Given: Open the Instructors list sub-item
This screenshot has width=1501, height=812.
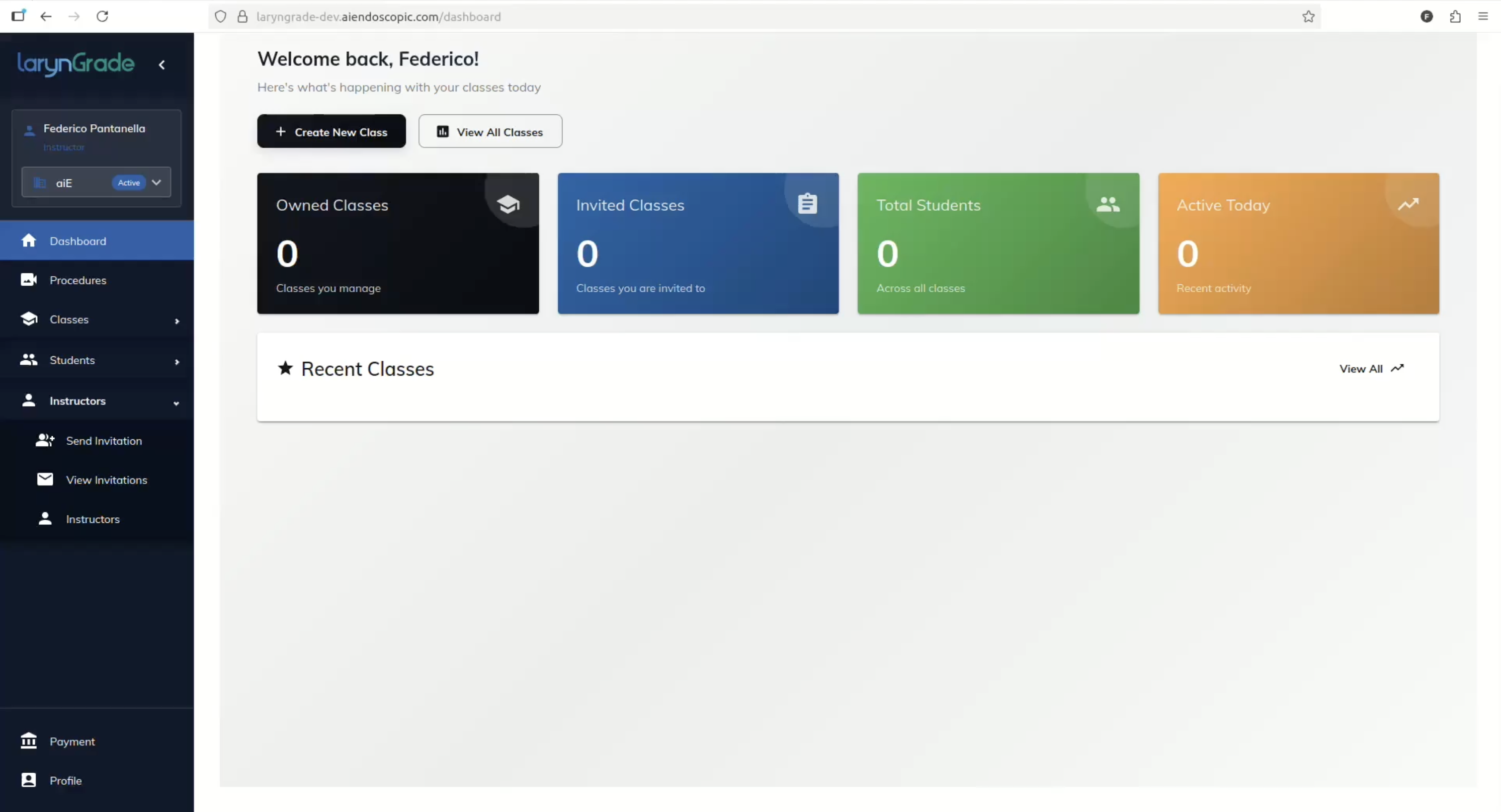Looking at the screenshot, I should (92, 519).
